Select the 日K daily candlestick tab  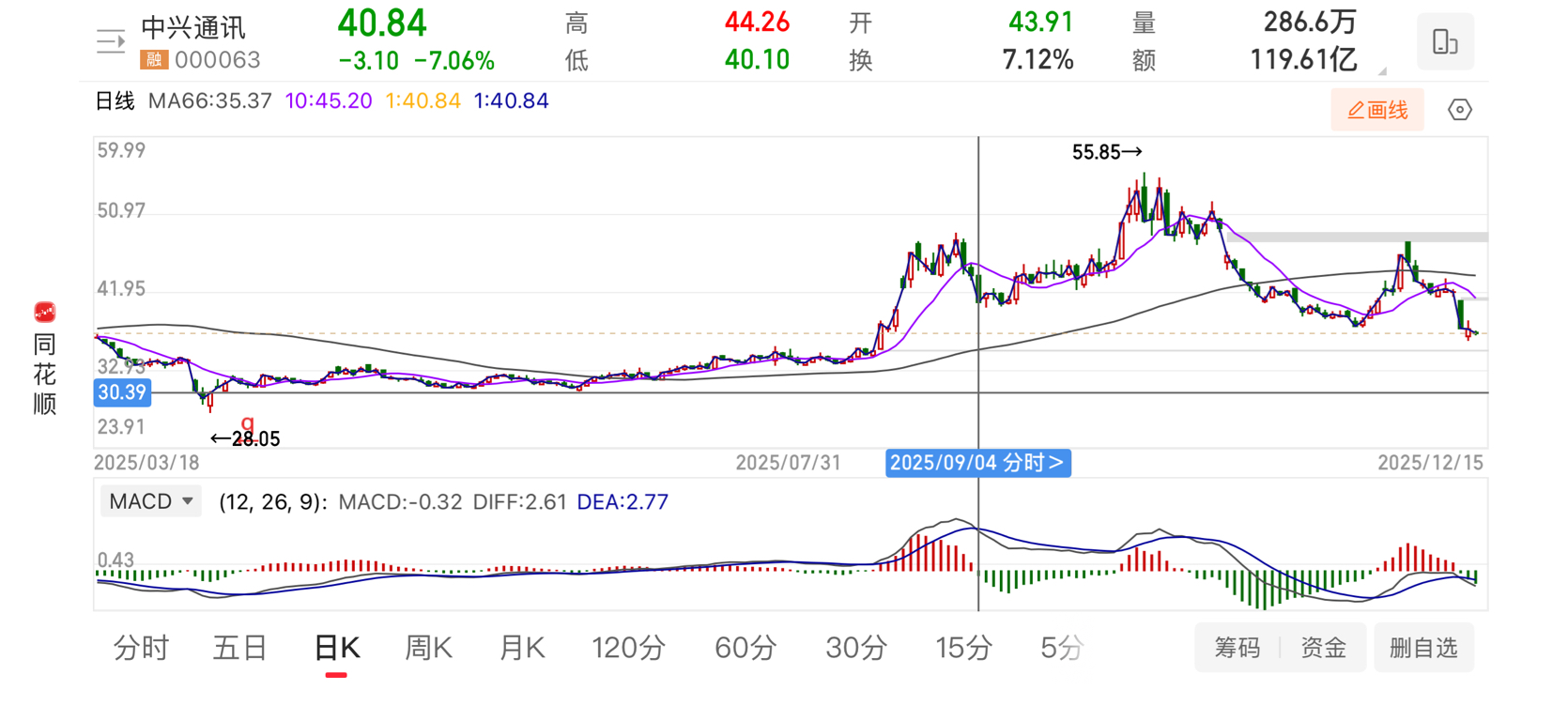(337, 648)
